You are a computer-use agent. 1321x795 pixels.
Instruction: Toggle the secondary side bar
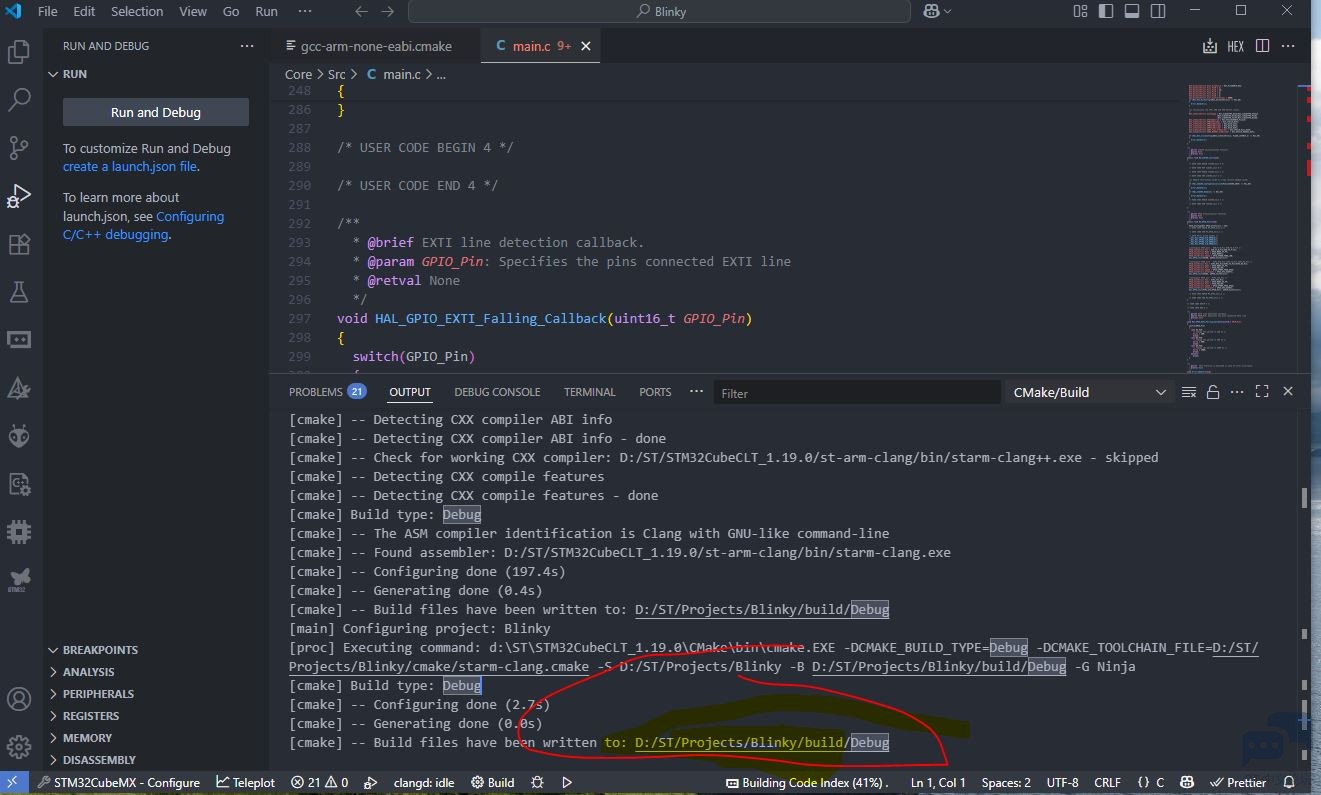coord(1158,11)
